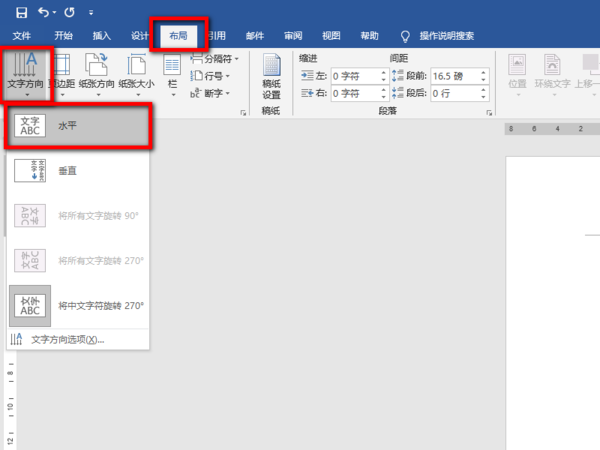Image resolution: width=600 pixels, height=450 pixels.
Task: Choose 将中文字符旋转 270° option
Action: coord(78,306)
